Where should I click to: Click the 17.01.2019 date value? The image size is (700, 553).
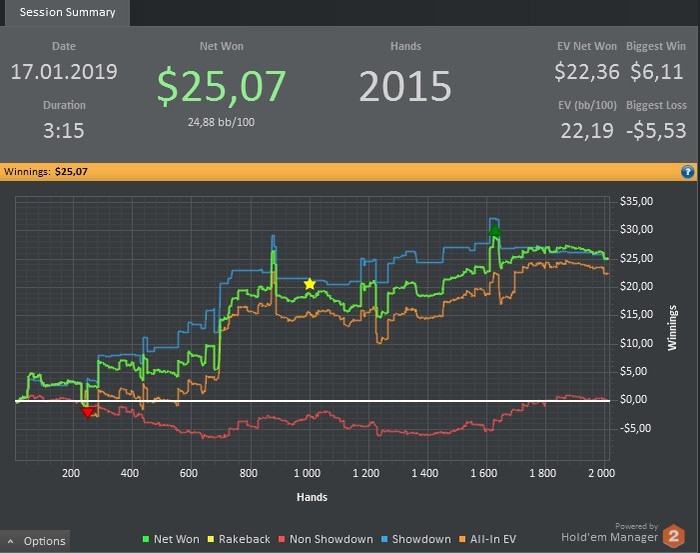pyautogui.click(x=64, y=72)
